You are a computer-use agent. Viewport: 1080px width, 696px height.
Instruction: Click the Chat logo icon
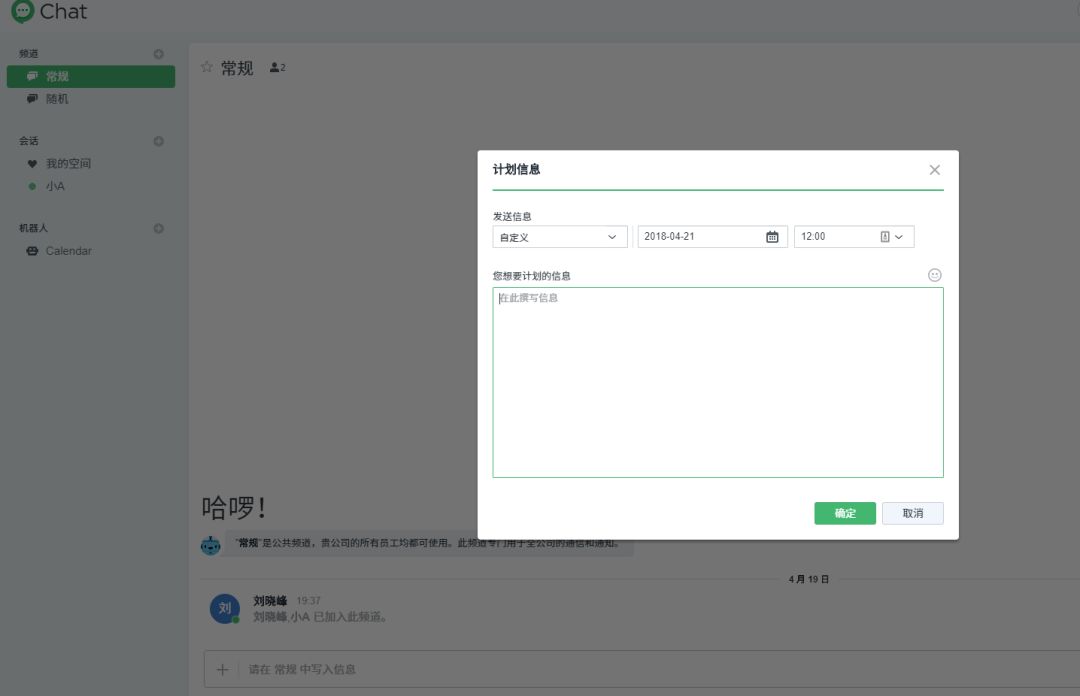[23, 11]
